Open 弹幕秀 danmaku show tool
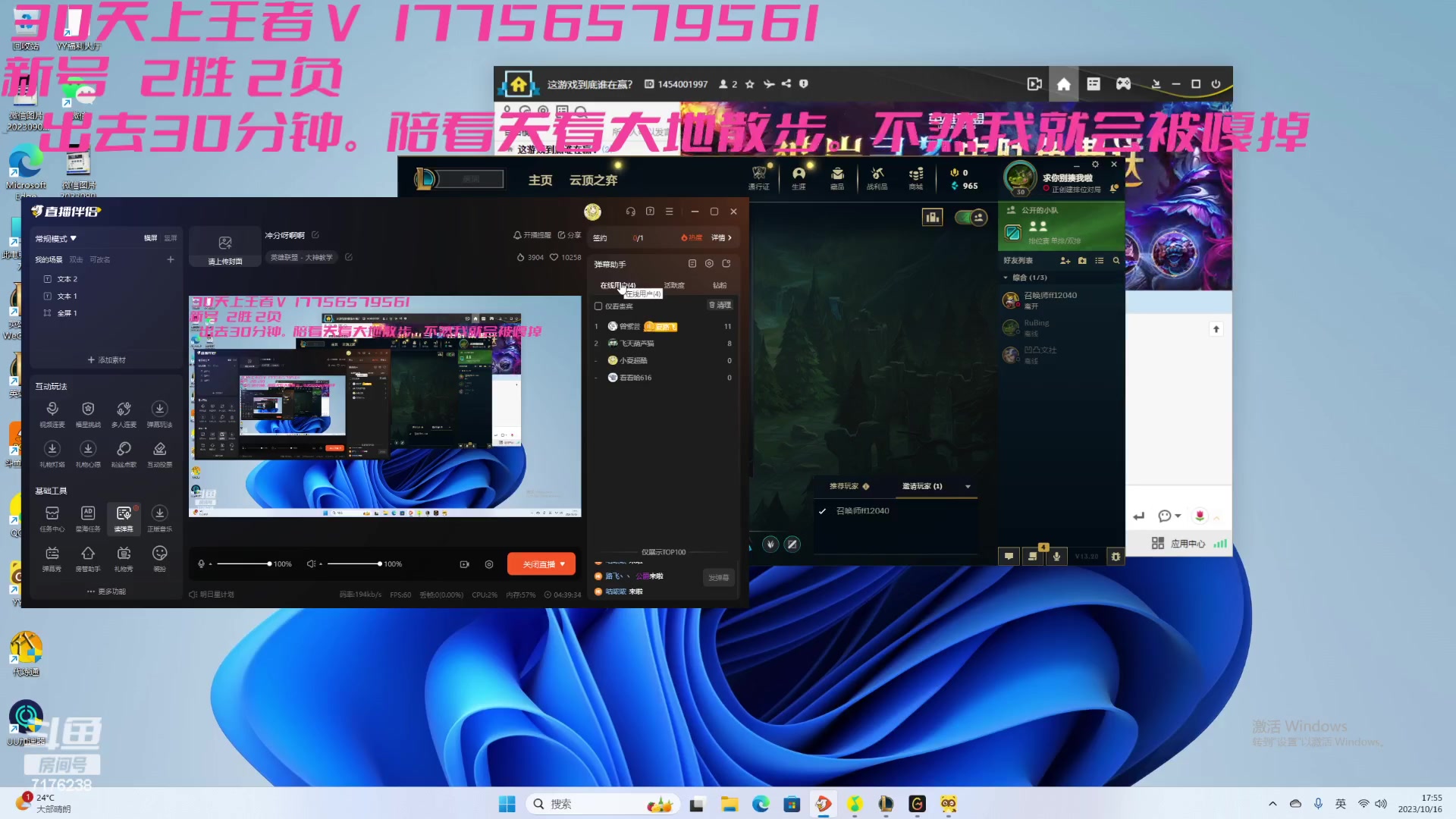Image resolution: width=1456 pixels, height=819 pixels. [x=52, y=559]
